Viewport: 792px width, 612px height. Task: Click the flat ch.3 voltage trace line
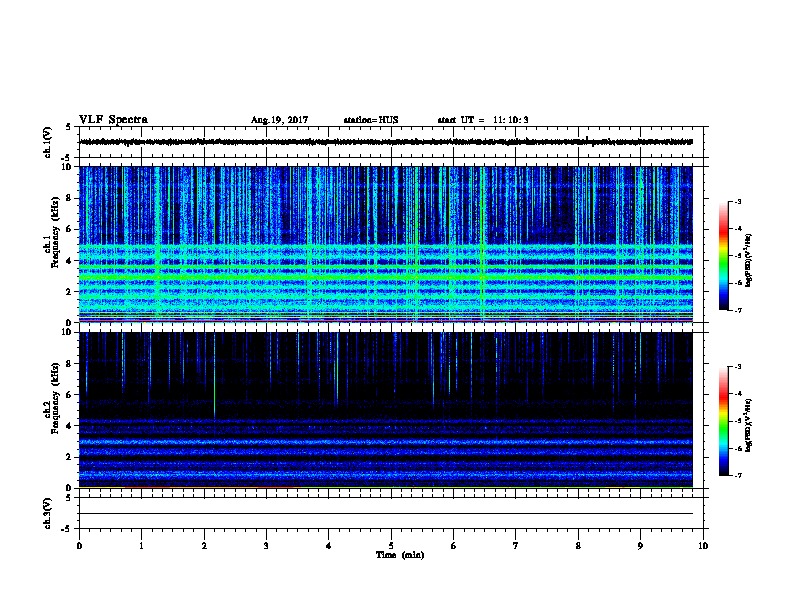click(x=386, y=514)
